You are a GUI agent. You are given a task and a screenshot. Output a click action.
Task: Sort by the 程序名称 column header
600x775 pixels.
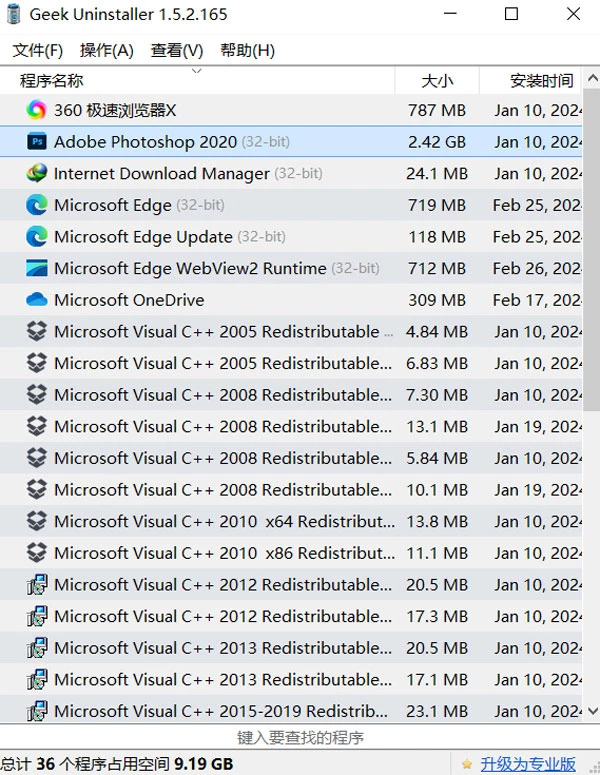point(198,80)
